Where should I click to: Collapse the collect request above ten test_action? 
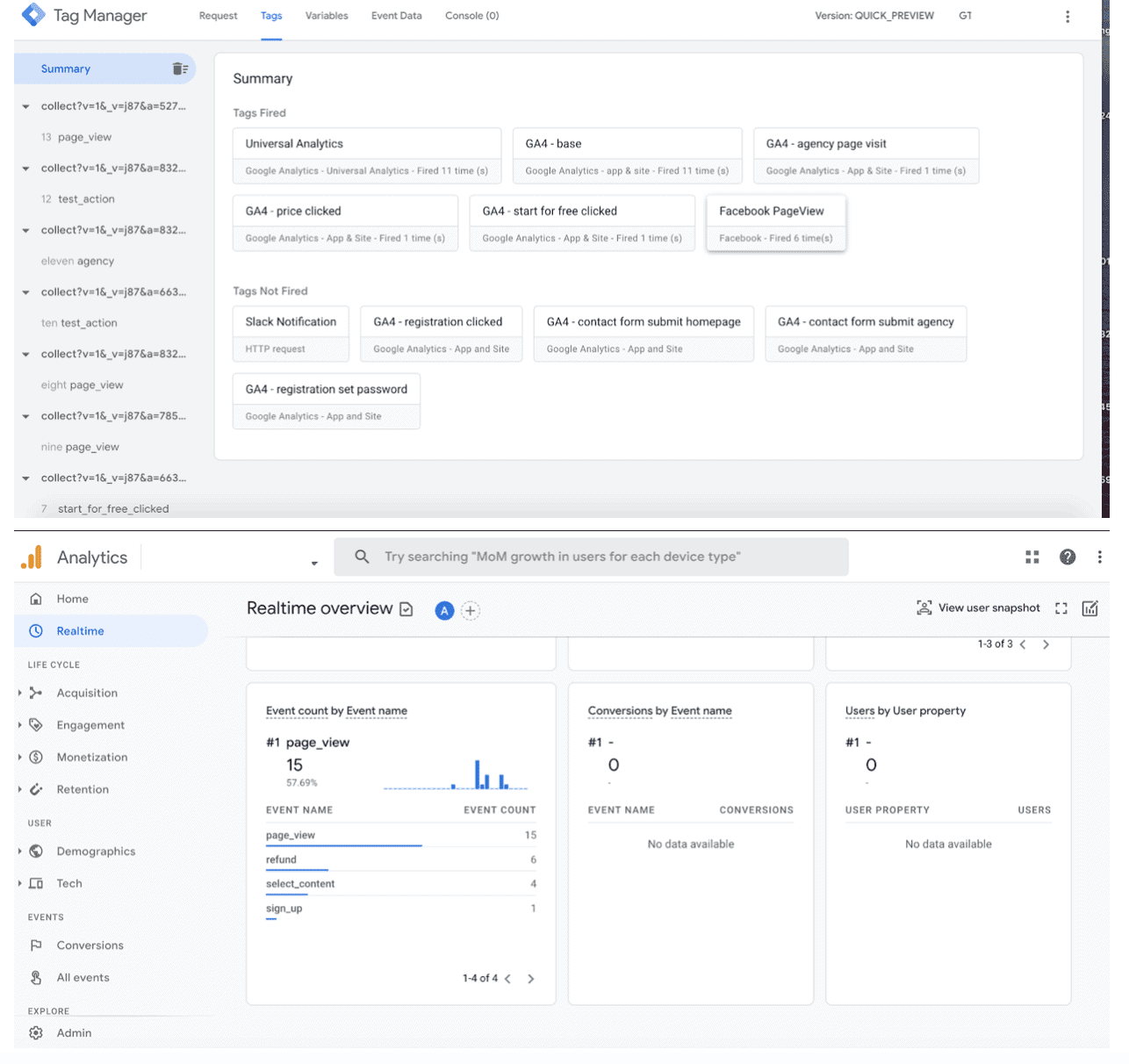click(25, 292)
